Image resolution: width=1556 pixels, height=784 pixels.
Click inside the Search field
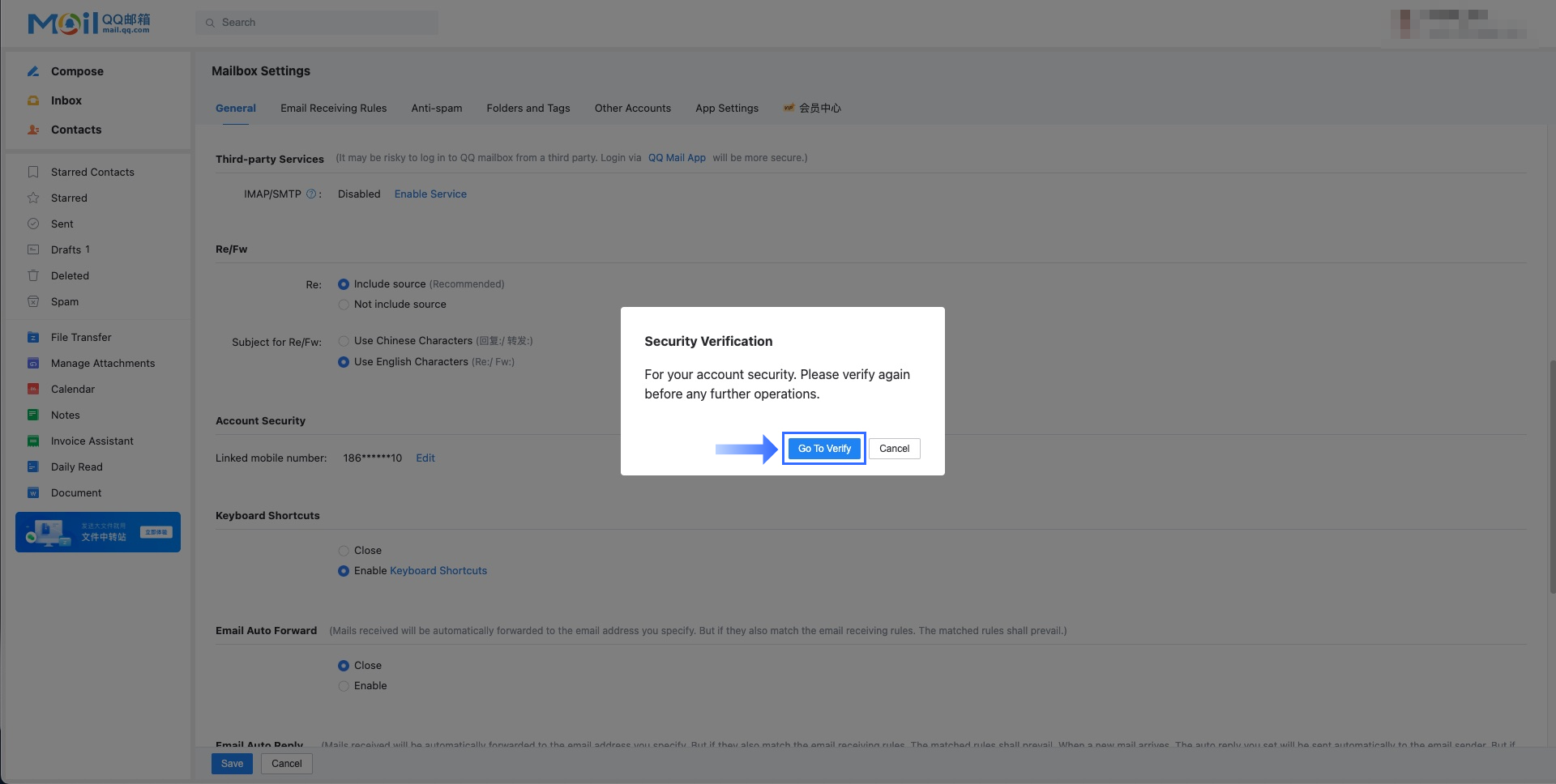(316, 22)
